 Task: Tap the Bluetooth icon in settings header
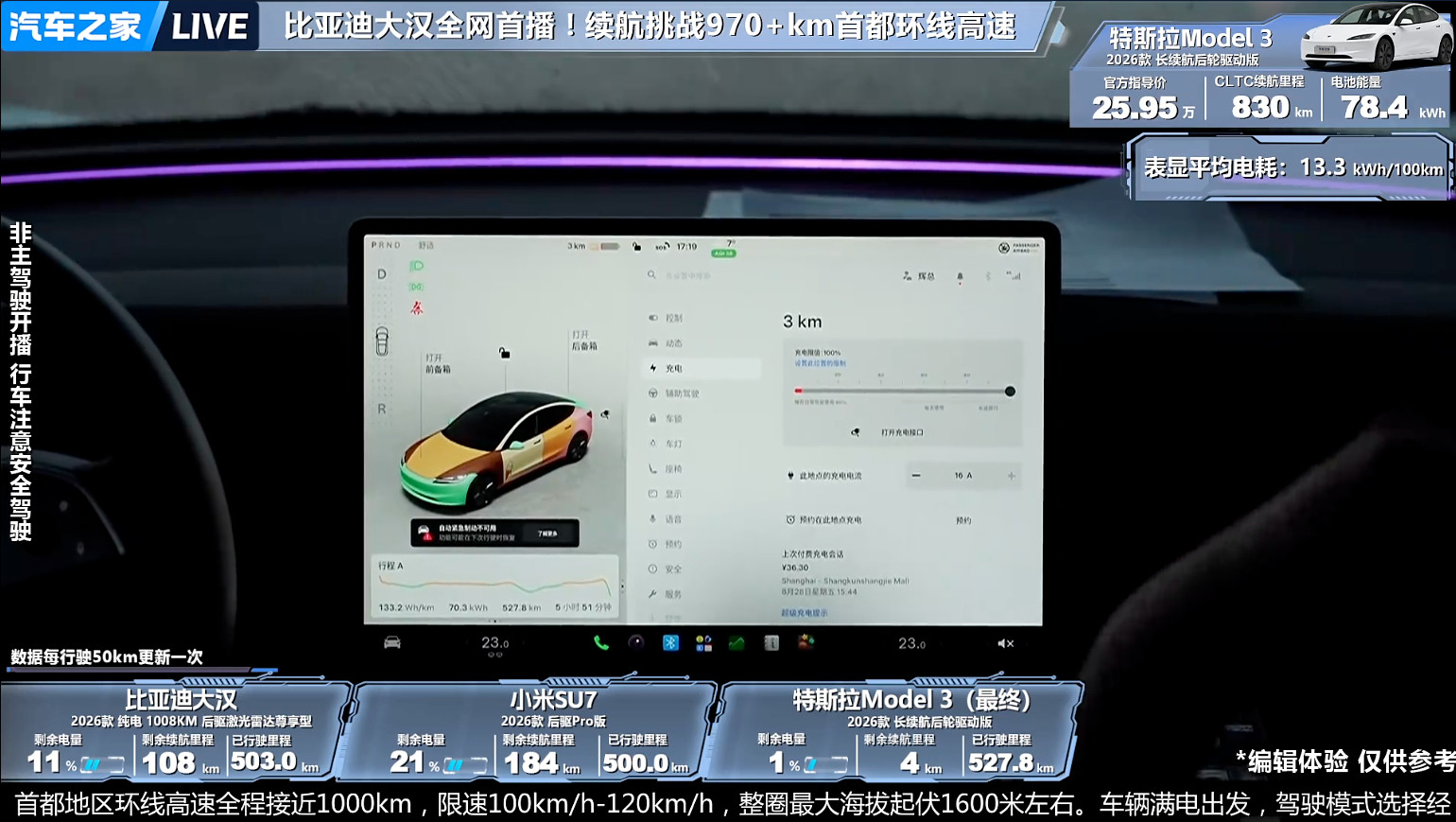(988, 276)
